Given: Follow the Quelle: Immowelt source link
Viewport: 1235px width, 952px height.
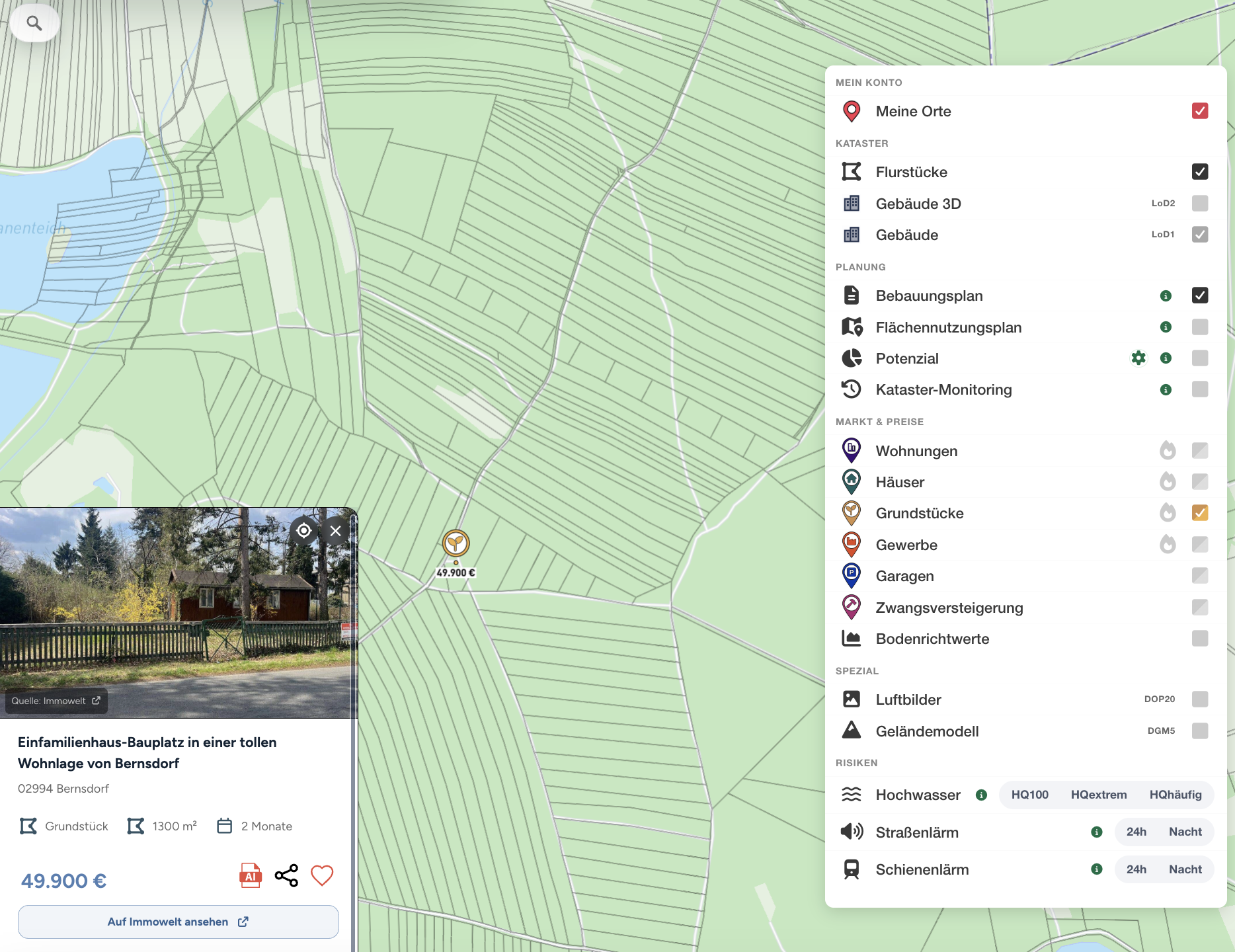Looking at the screenshot, I should (x=56, y=701).
